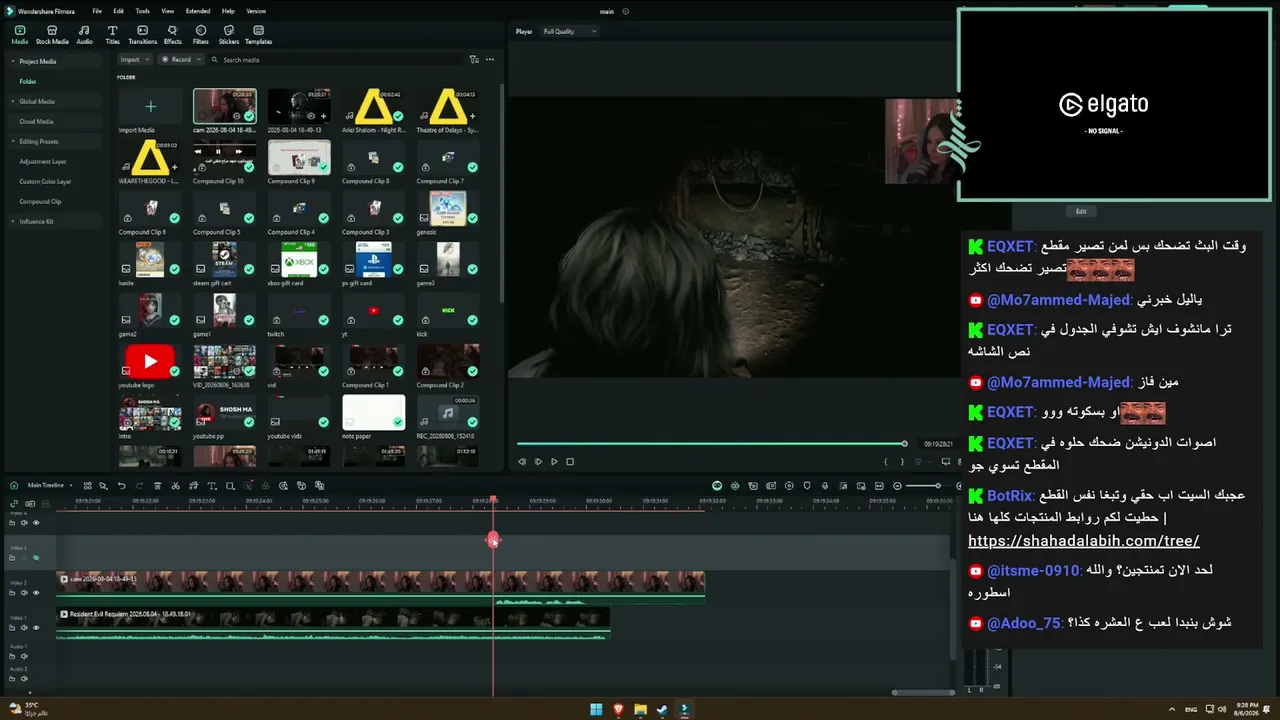Open the Stock Media tab
This screenshot has height=720, width=1280.
[52, 35]
